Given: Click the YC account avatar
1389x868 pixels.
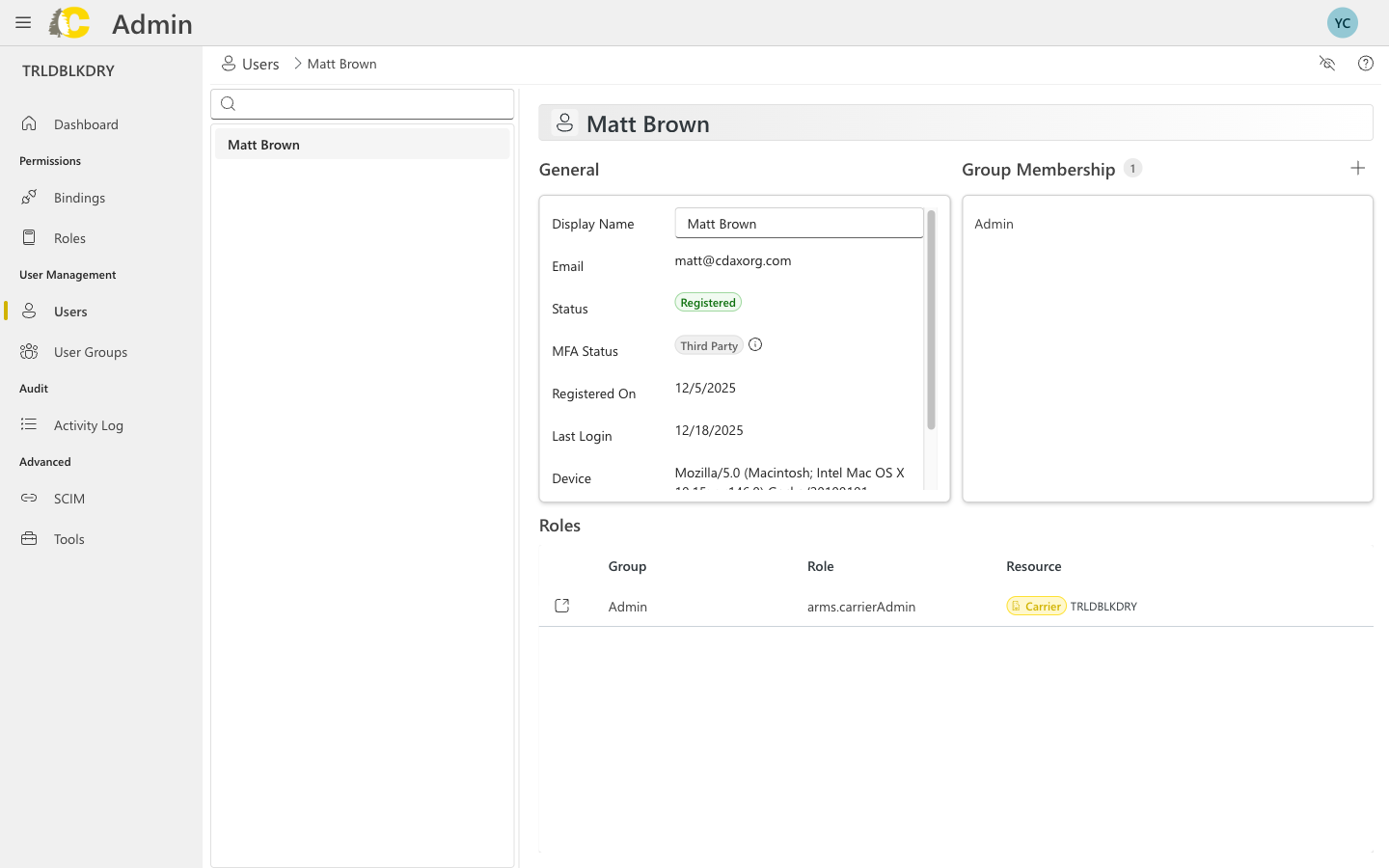Looking at the screenshot, I should (1342, 21).
